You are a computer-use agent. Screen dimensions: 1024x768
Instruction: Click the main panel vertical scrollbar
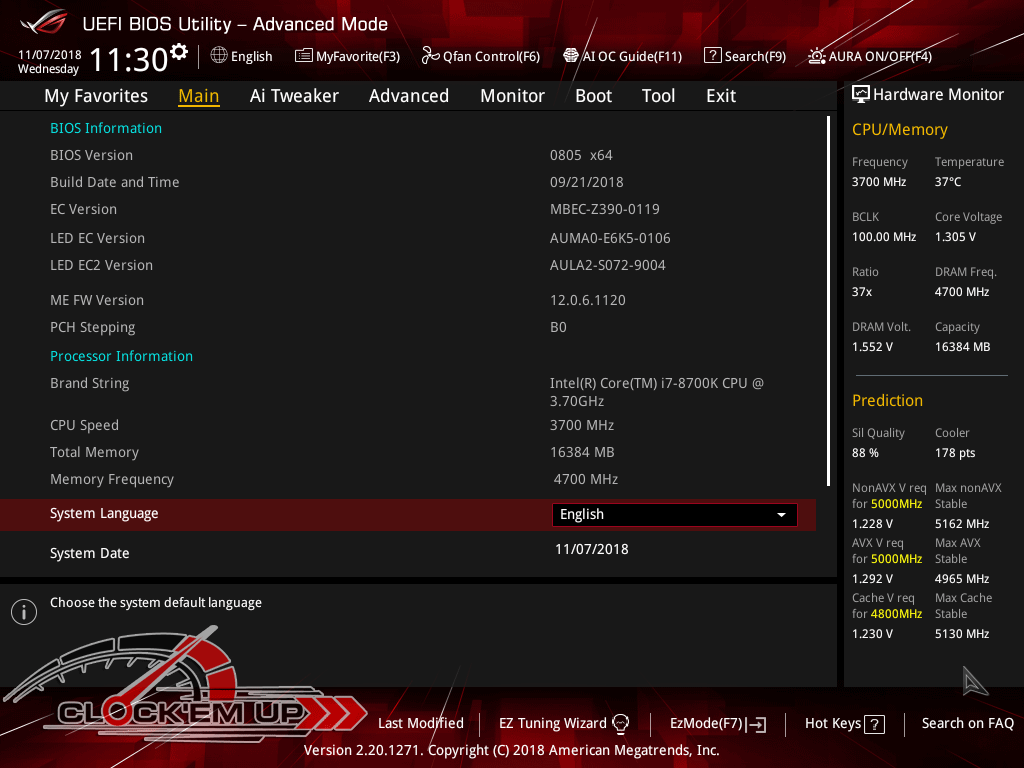point(828,300)
